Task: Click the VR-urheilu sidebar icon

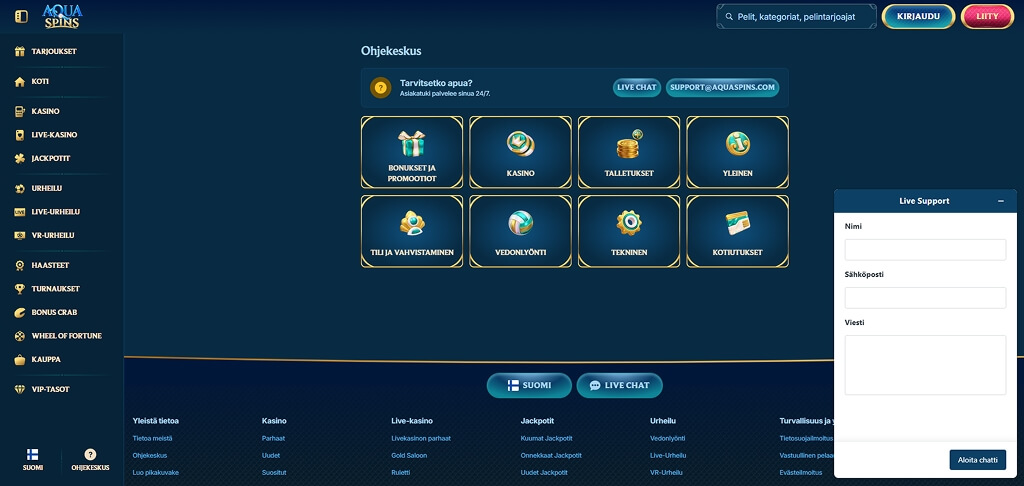Action: 20,235
